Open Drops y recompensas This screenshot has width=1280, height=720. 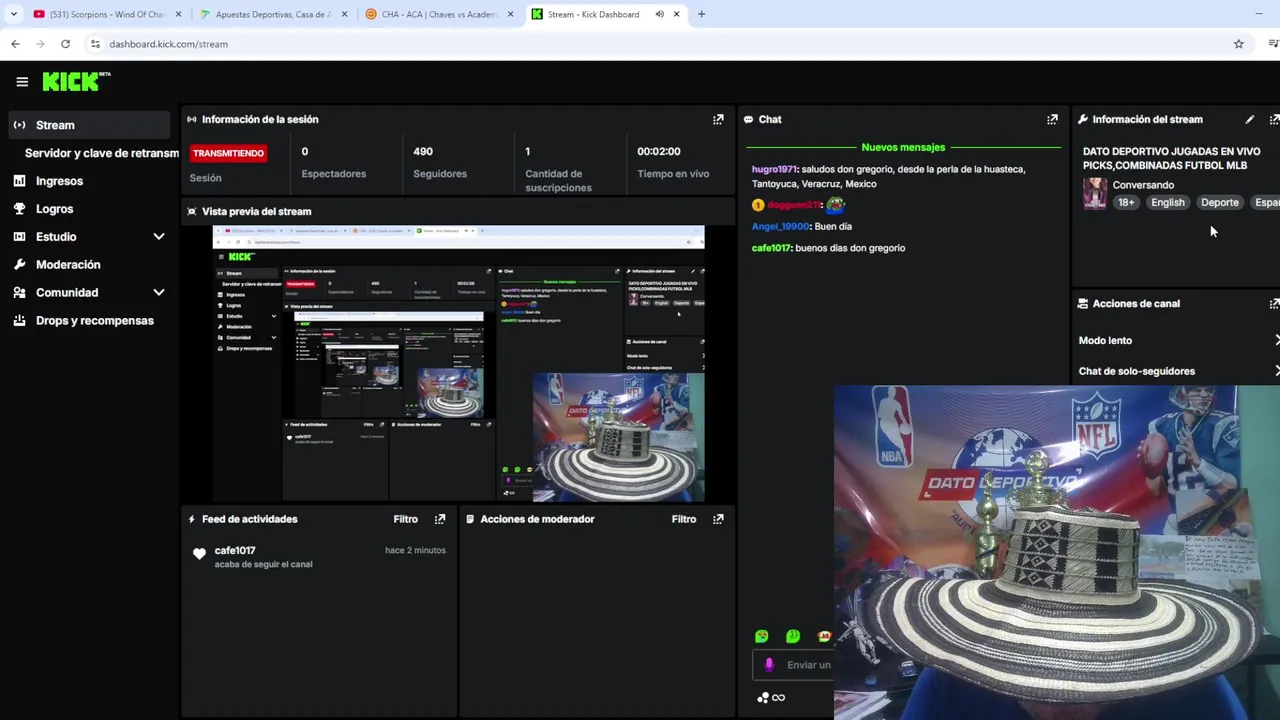click(x=95, y=321)
